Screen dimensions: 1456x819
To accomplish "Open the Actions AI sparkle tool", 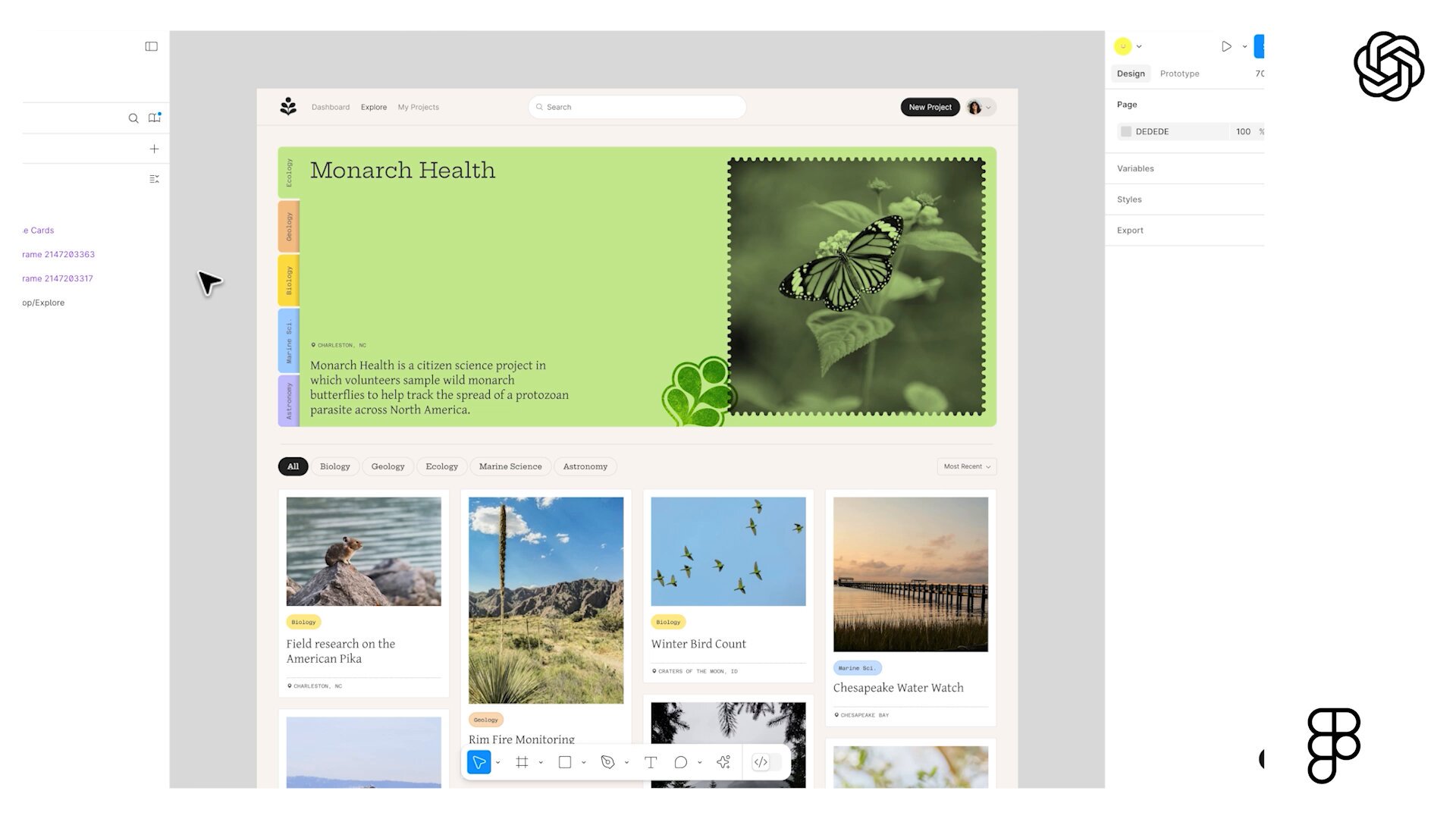I will 723,762.
